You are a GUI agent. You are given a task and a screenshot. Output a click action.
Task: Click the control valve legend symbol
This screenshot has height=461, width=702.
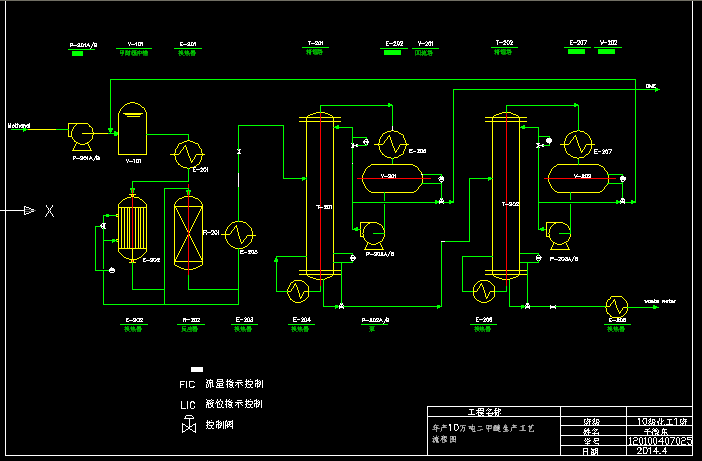(187, 425)
